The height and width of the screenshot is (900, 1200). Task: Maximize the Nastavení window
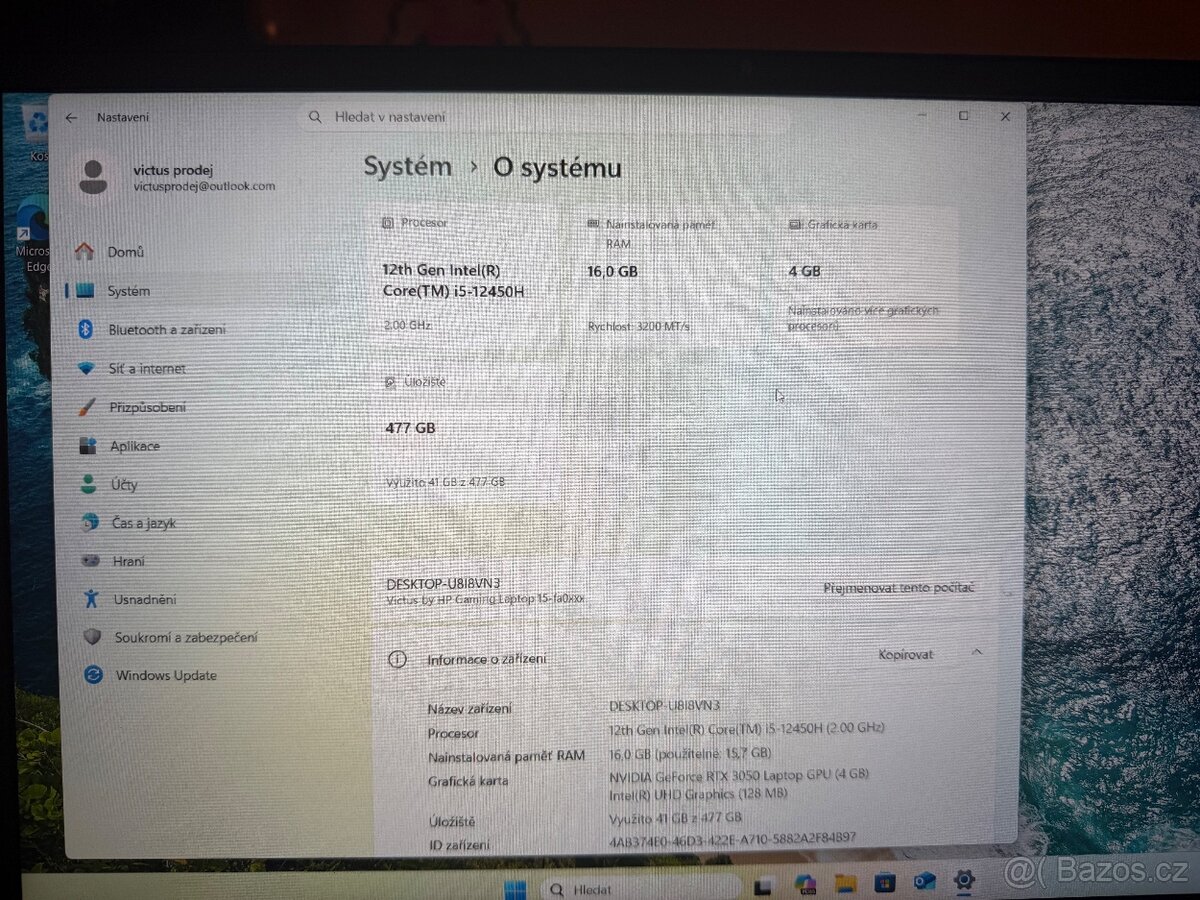pyautogui.click(x=964, y=116)
